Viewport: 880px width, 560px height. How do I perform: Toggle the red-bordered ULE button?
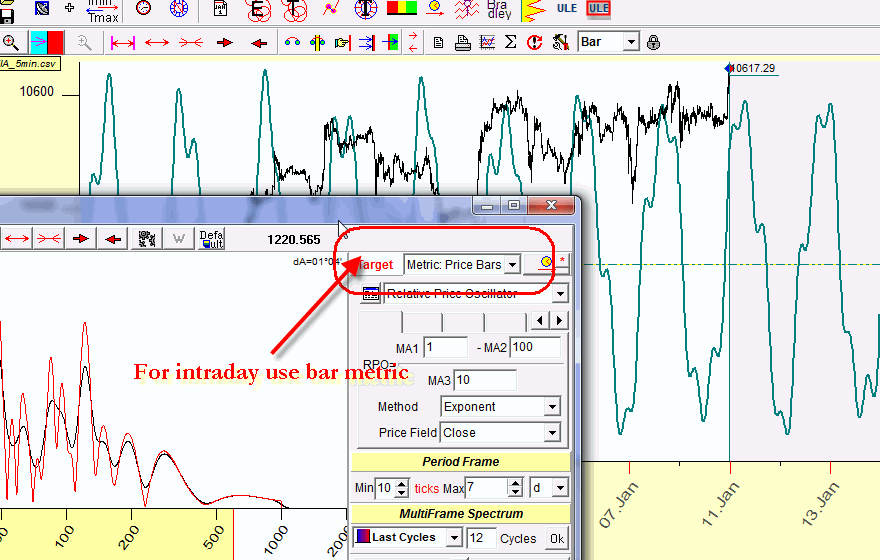tap(598, 10)
